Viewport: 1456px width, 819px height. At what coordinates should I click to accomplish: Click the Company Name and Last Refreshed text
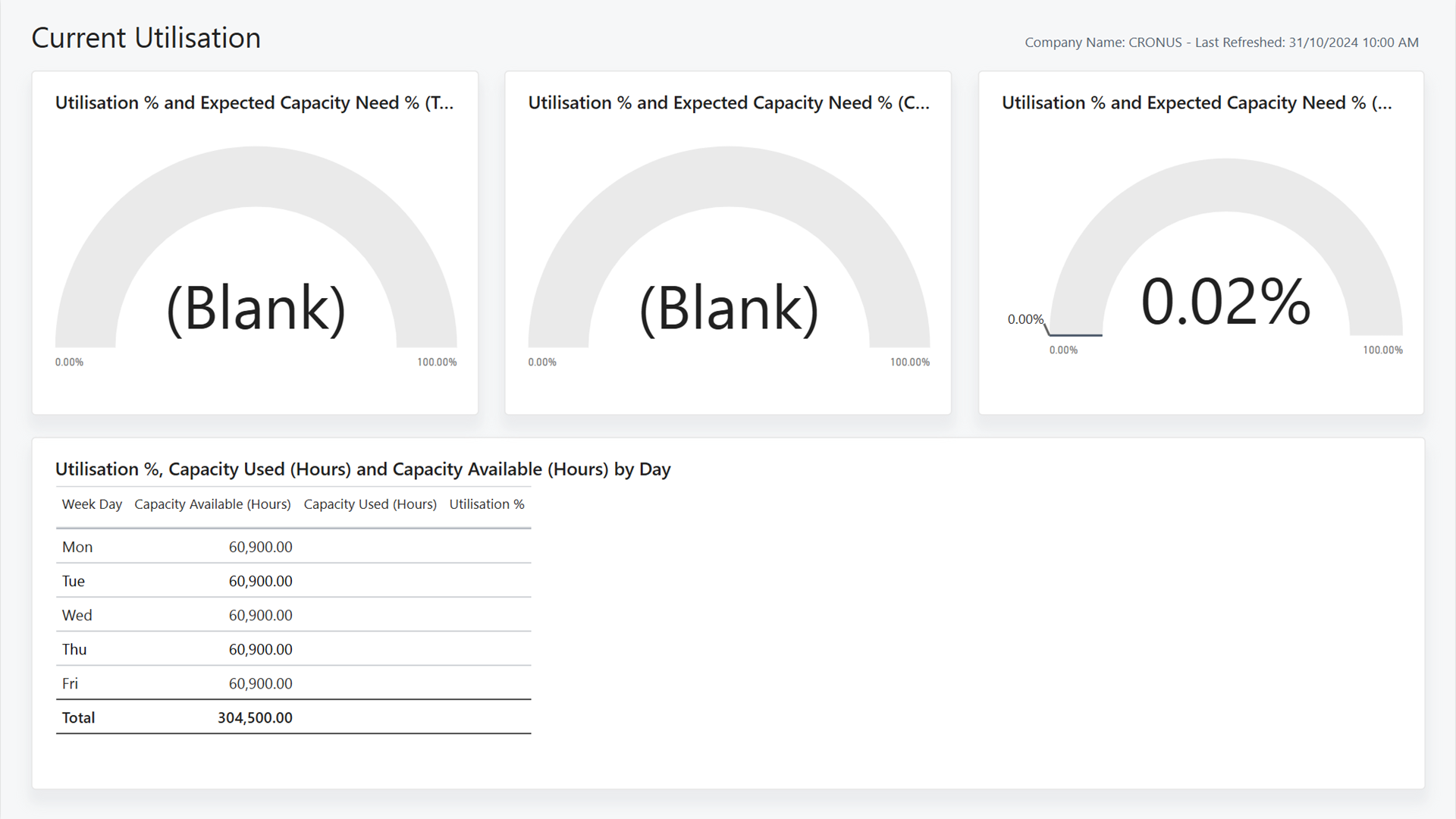pyautogui.click(x=1222, y=42)
